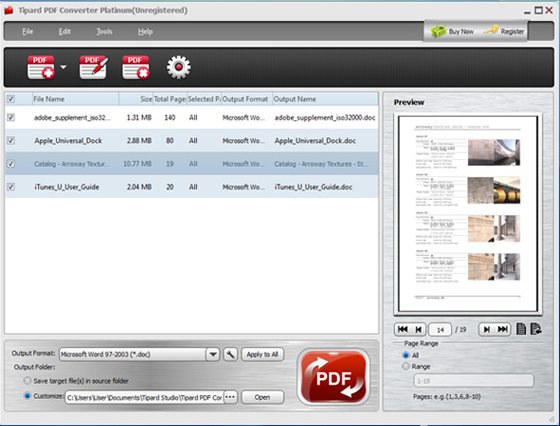The width and height of the screenshot is (560, 426).
Task: Open Preferences gear icon
Action: pos(179,67)
